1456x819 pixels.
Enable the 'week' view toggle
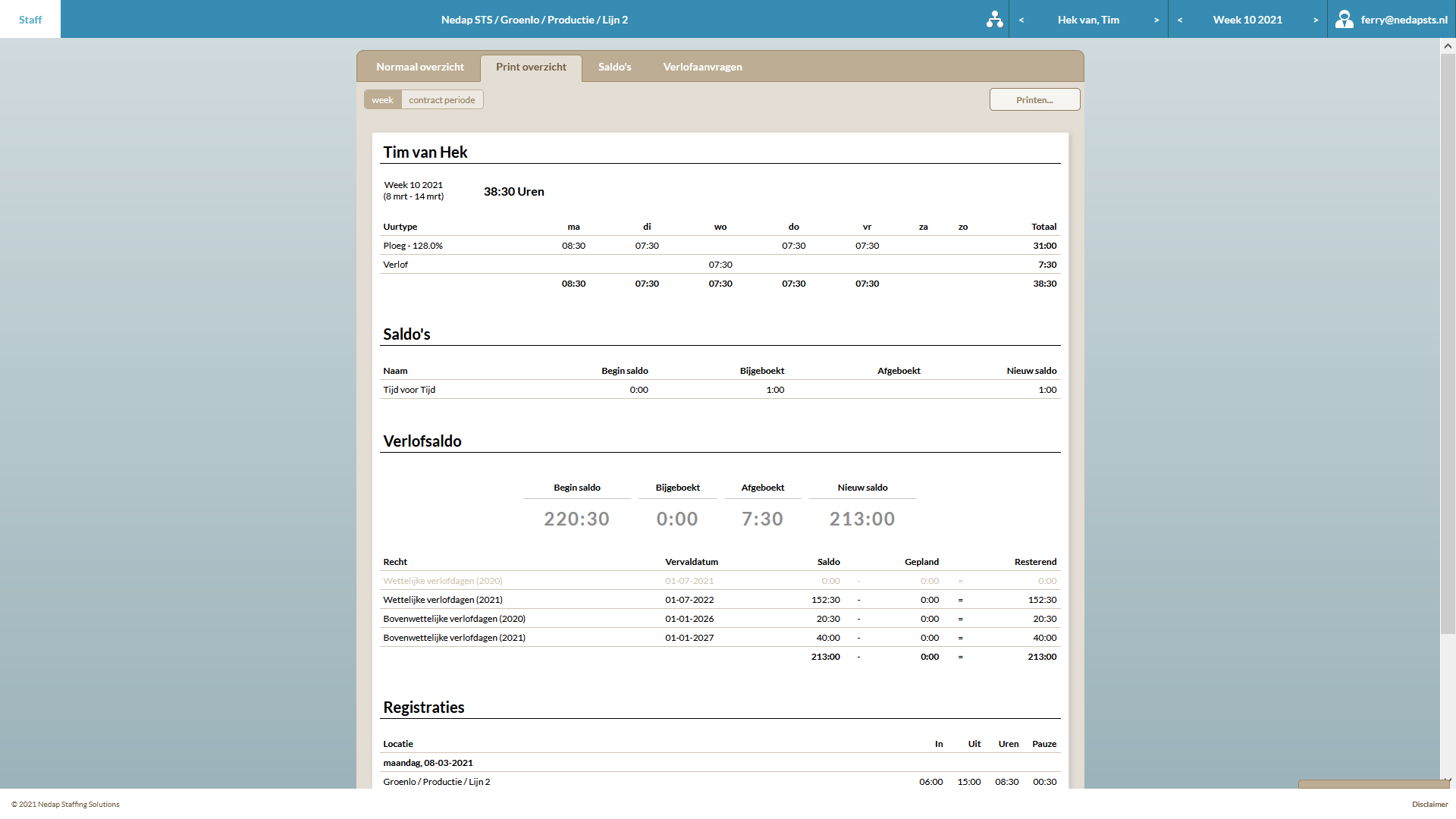[x=382, y=99]
